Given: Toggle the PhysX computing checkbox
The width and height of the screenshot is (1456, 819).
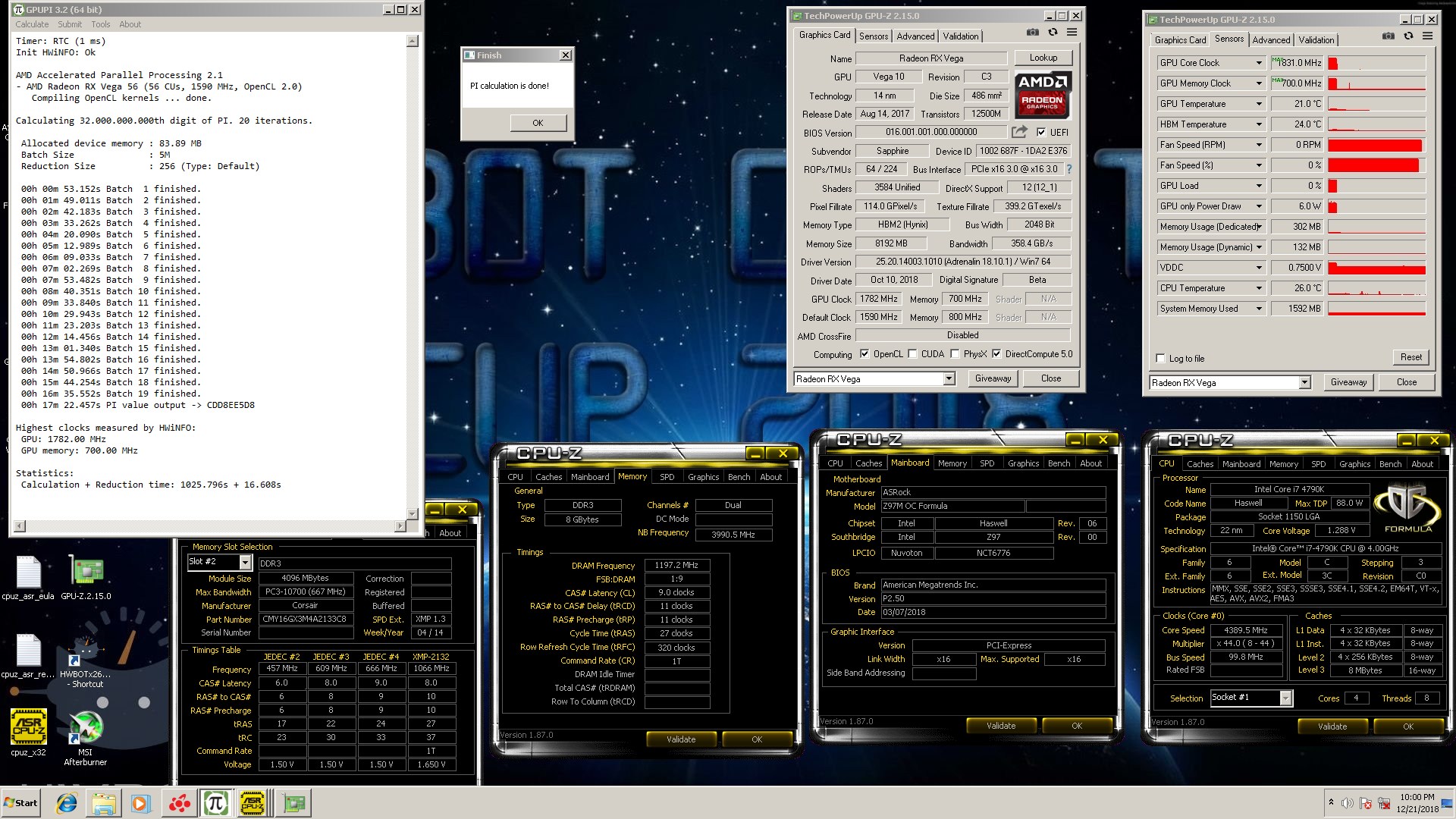Looking at the screenshot, I should 955,354.
